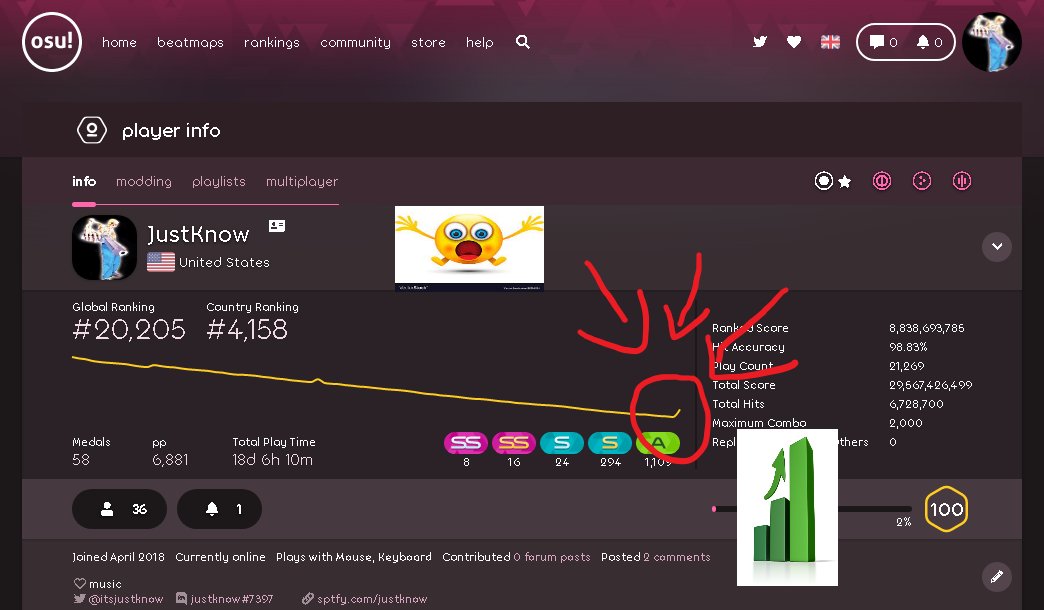This screenshot has width=1044, height=610.
Task: Select the osu!taiko mode icon
Action: click(x=882, y=181)
